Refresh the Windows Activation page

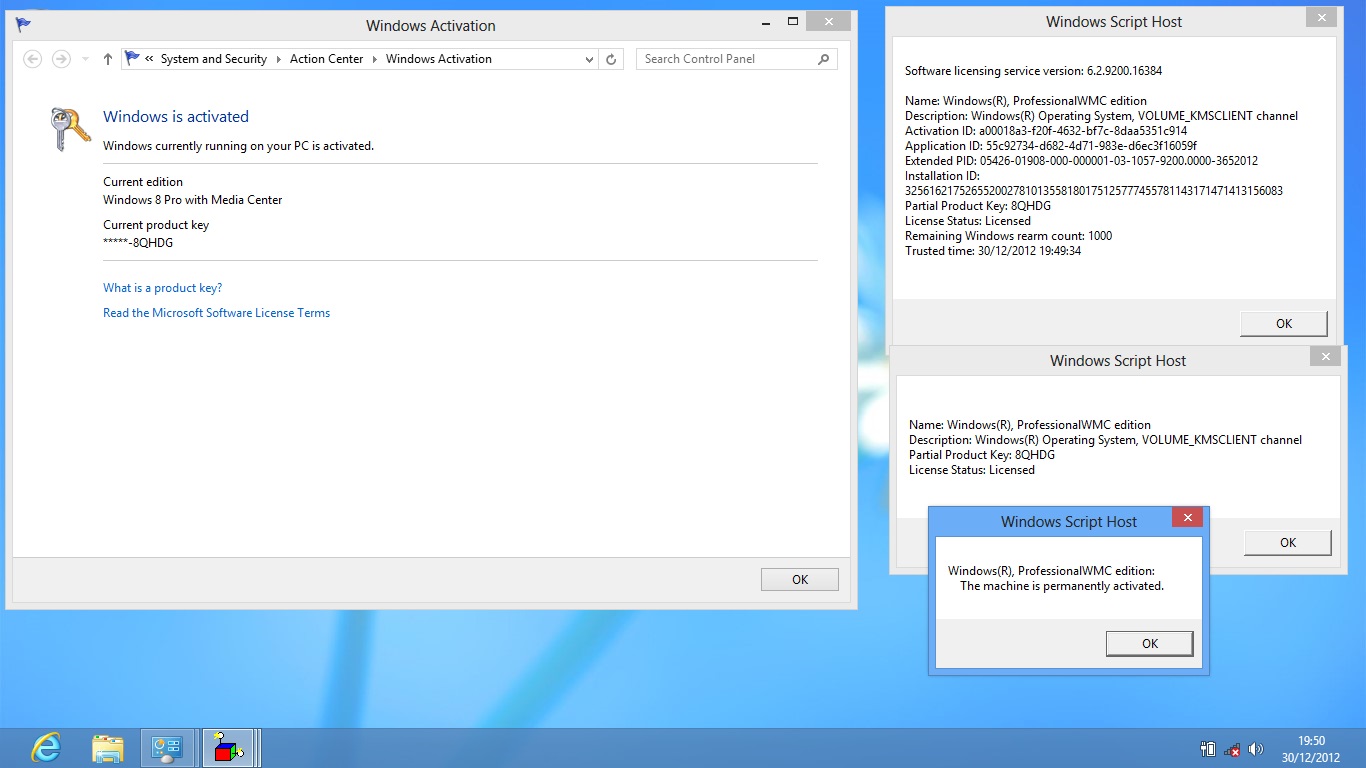(x=612, y=59)
